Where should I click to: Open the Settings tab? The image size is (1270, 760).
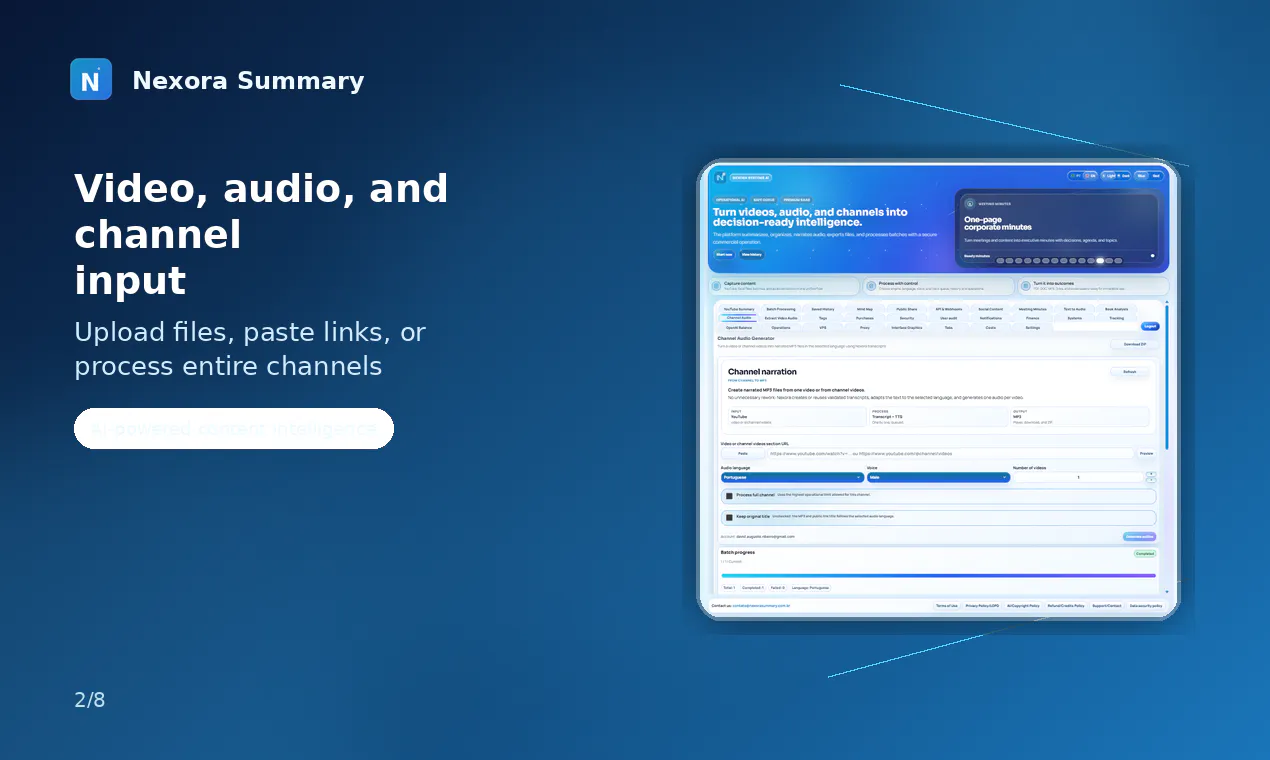[x=1033, y=327]
